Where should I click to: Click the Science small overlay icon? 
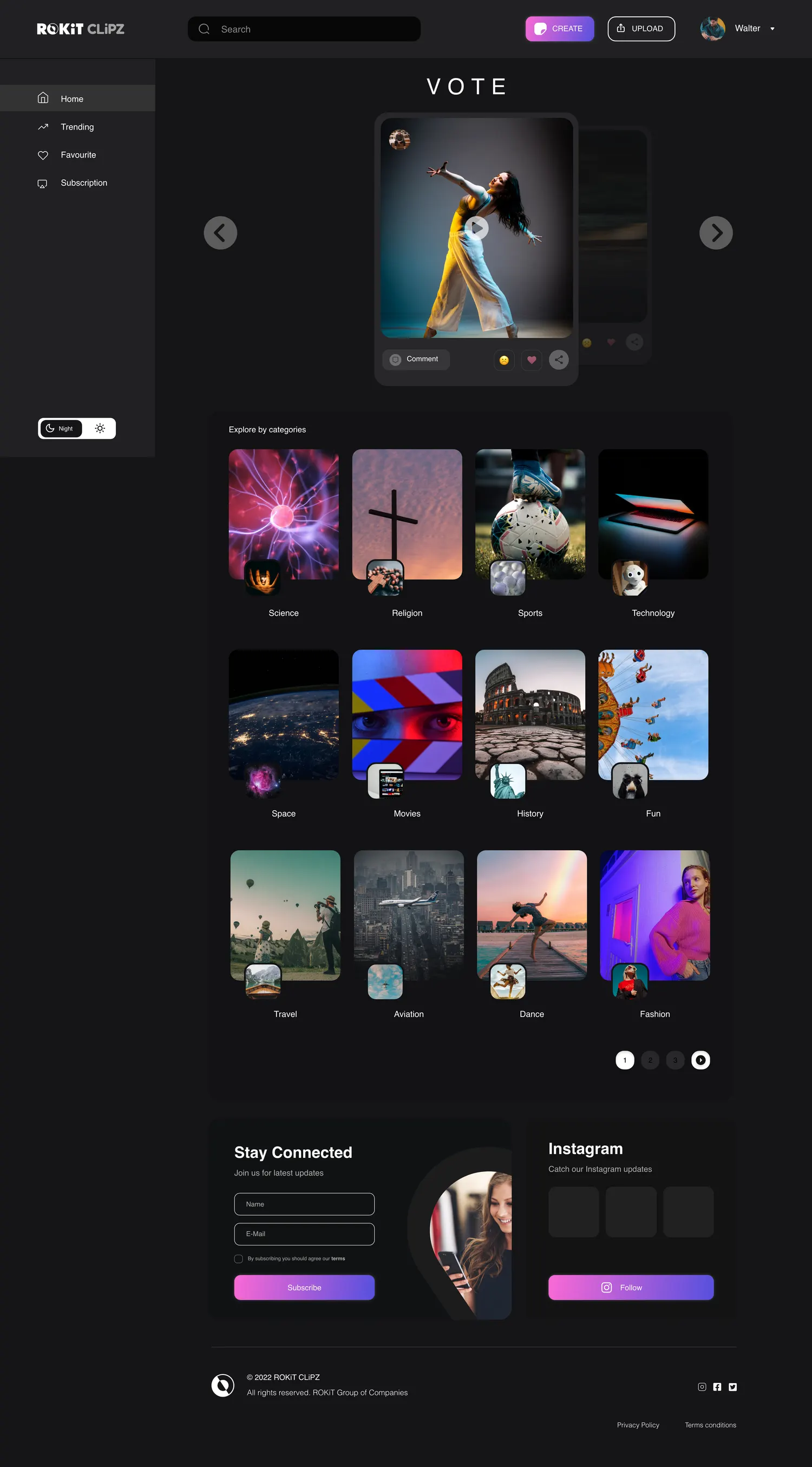pyautogui.click(x=263, y=577)
